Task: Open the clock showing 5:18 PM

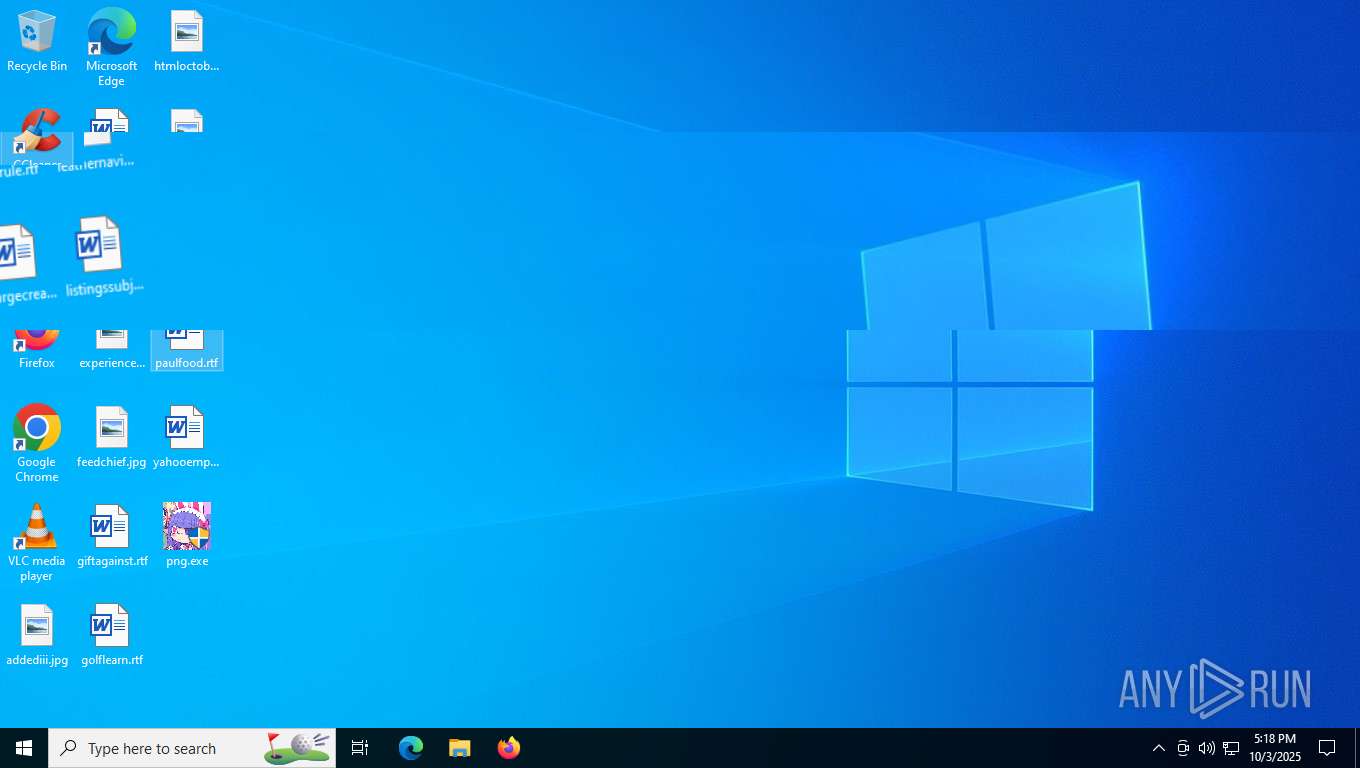Action: (x=1275, y=748)
